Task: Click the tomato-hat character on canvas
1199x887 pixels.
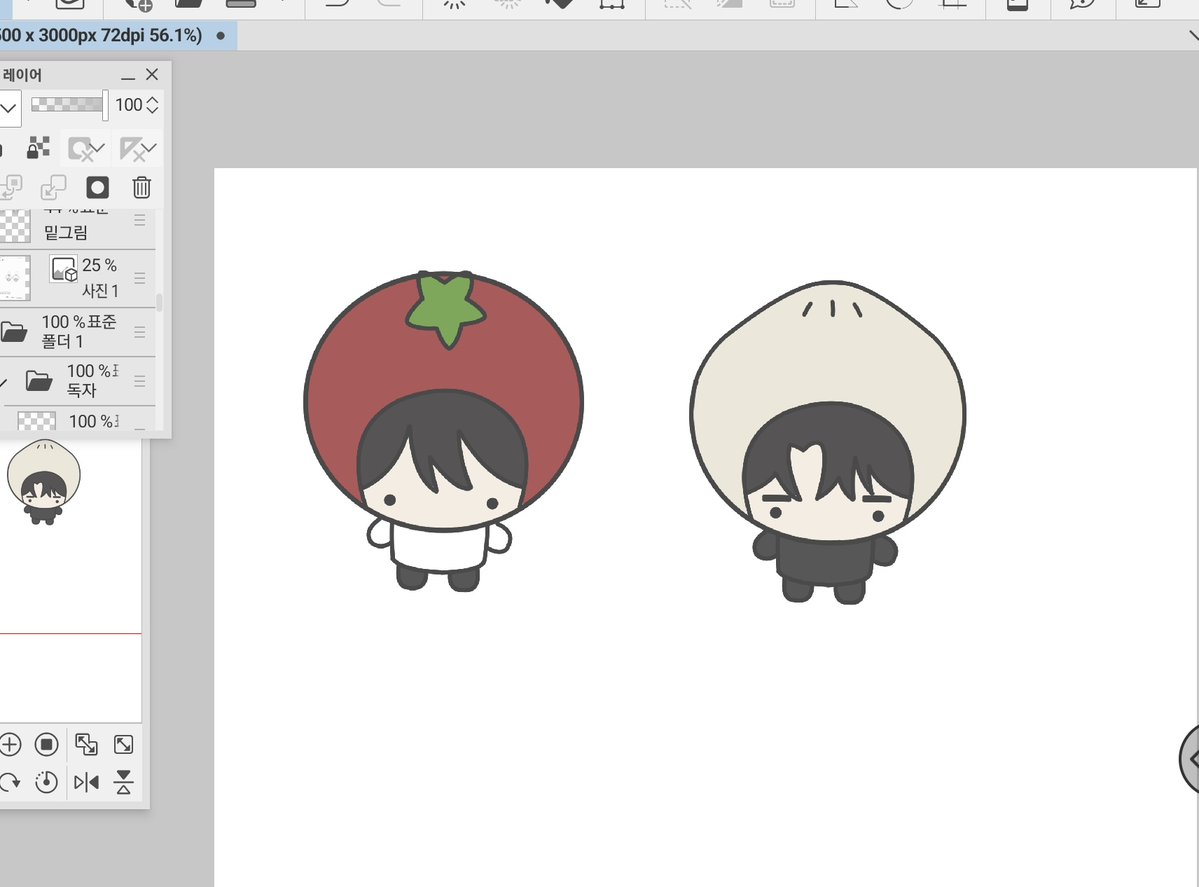Action: pyautogui.click(x=444, y=431)
